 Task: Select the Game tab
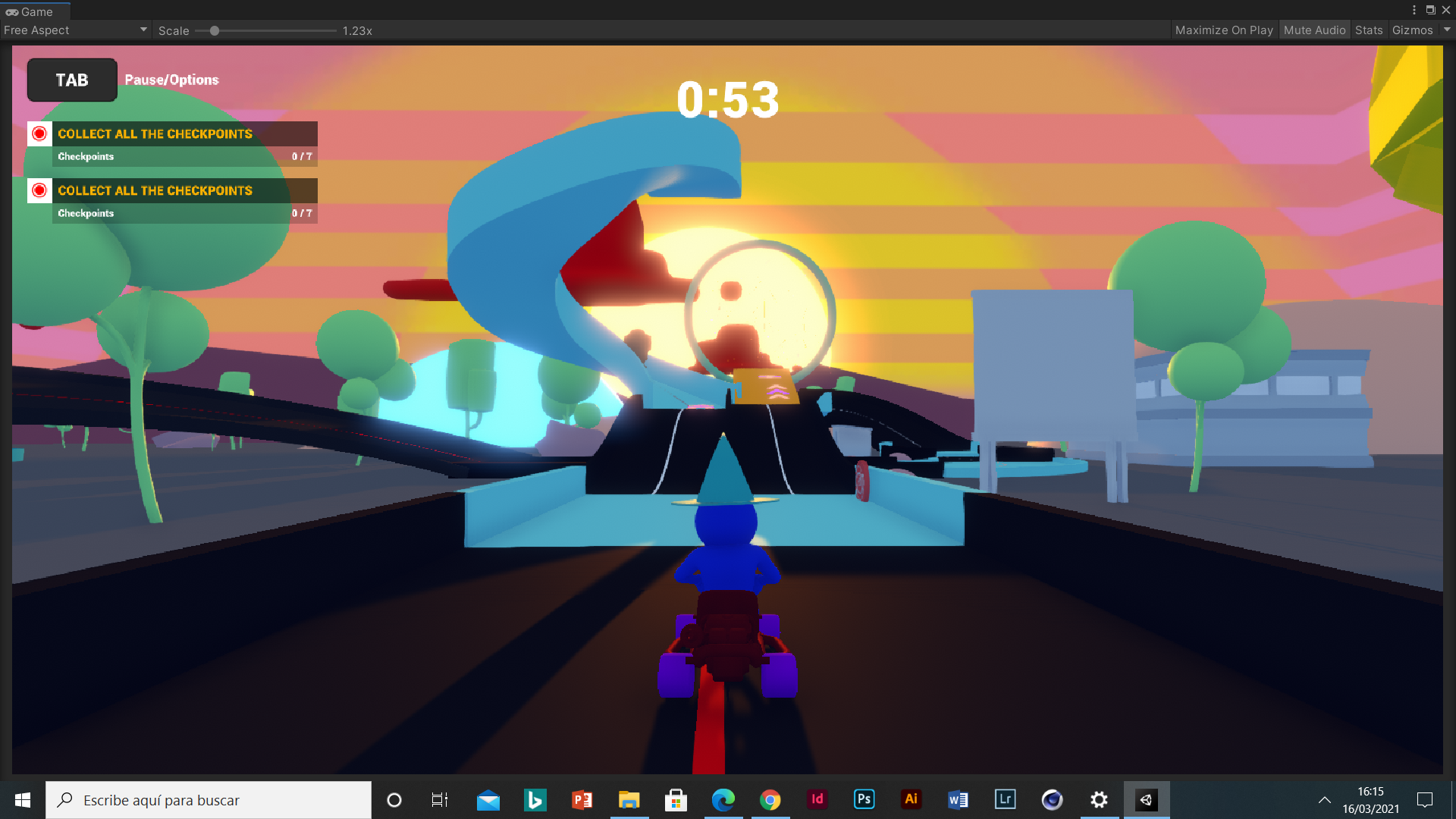click(x=34, y=11)
